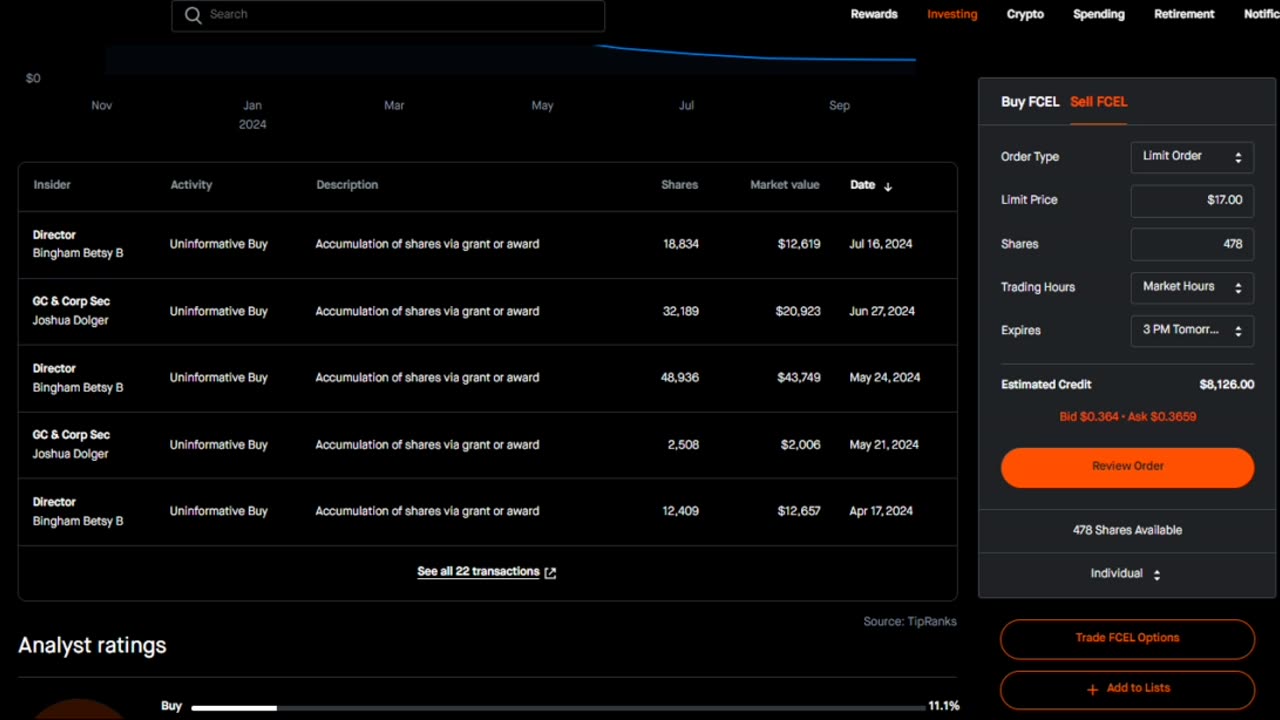Click the Apr 17, 2024 date cell
This screenshot has height=720, width=1280.
[881, 511]
